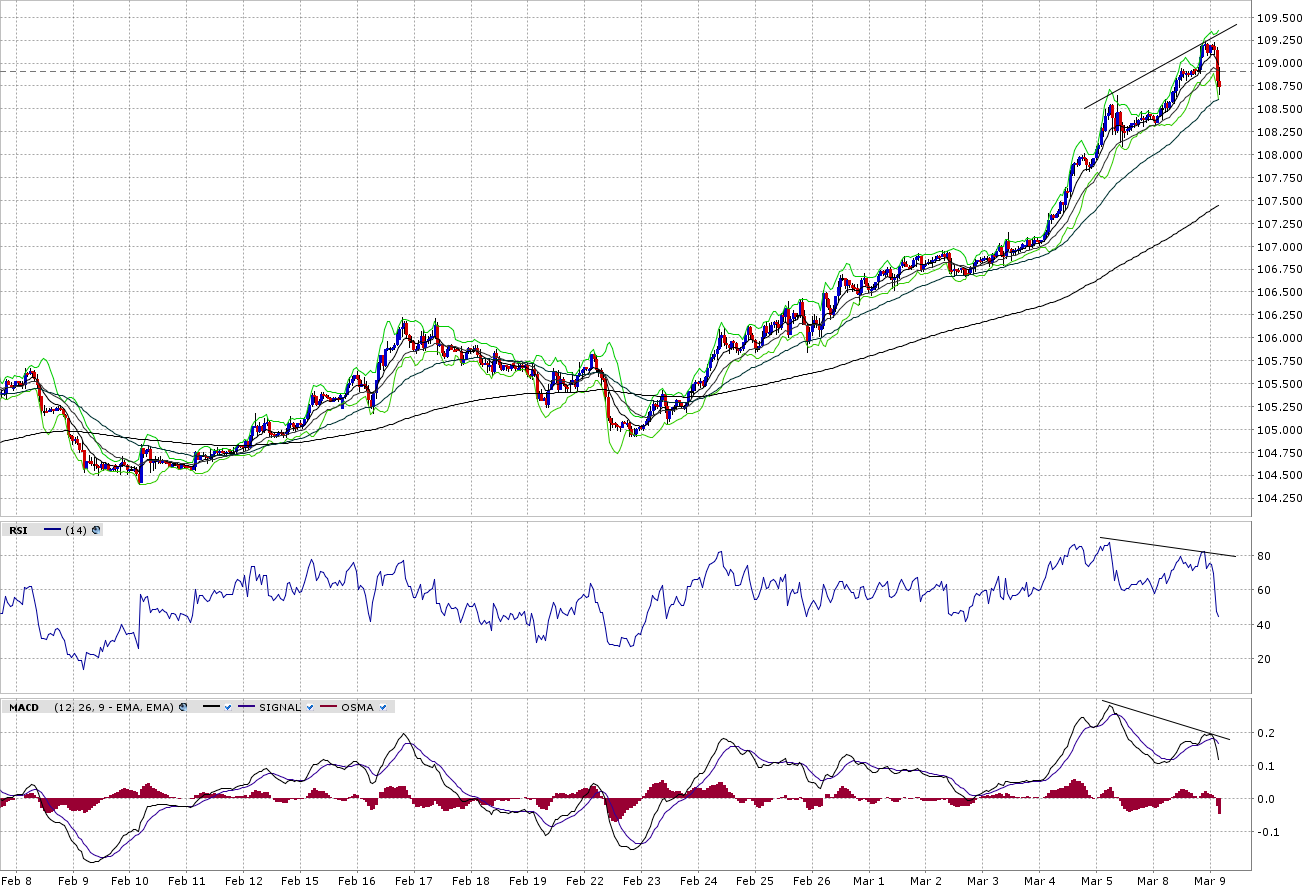Image resolution: width=1311 pixels, height=895 pixels.
Task: Open the RSI indicator settings globe icon
Action: tap(96, 530)
